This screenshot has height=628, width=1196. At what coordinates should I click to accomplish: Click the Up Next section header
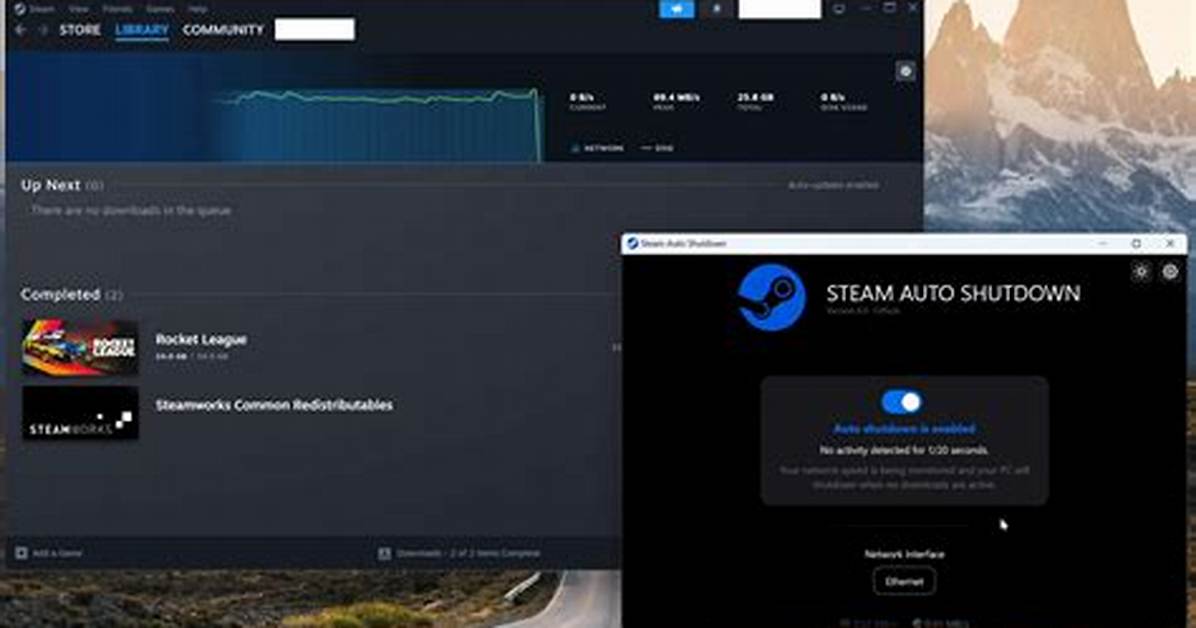click(x=50, y=185)
